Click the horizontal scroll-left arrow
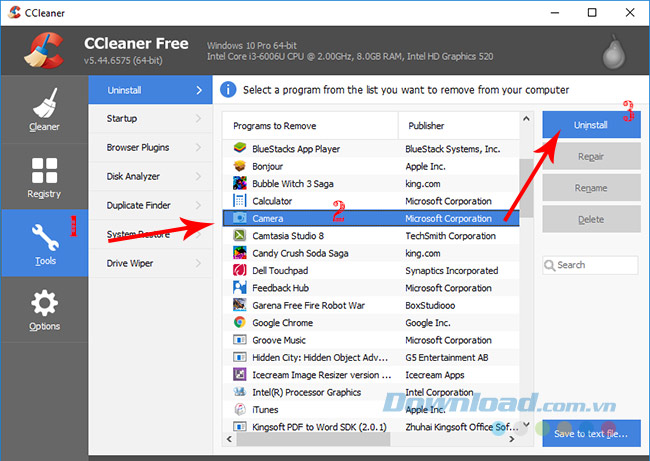The width and height of the screenshot is (650, 461). pos(229,439)
